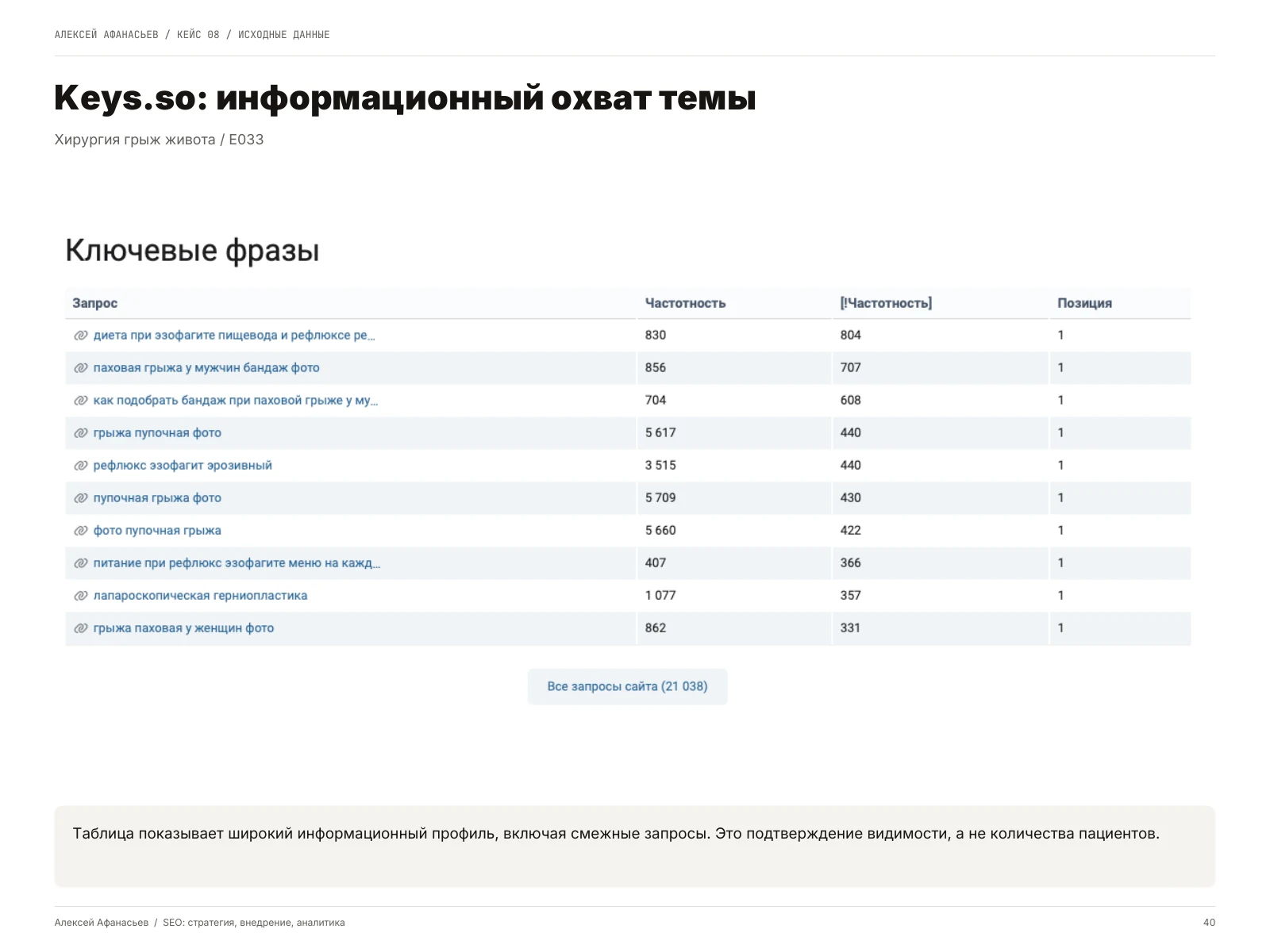The image size is (1270, 952).
Task: Select exact frequency value '357'
Action: 851,596
